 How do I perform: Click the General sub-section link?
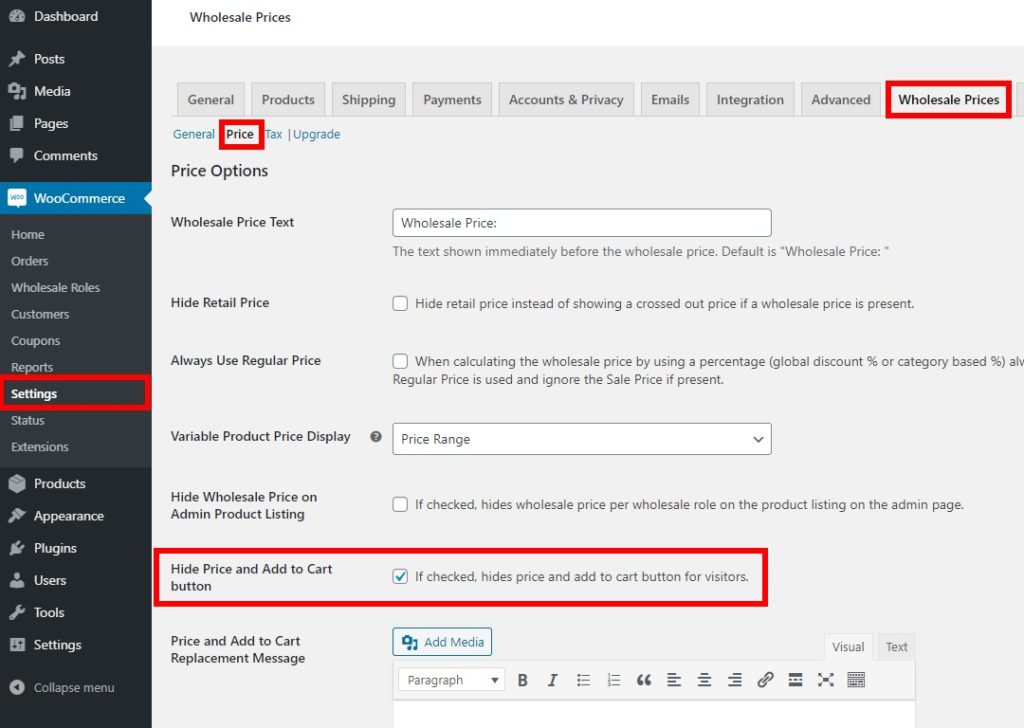[x=193, y=134]
